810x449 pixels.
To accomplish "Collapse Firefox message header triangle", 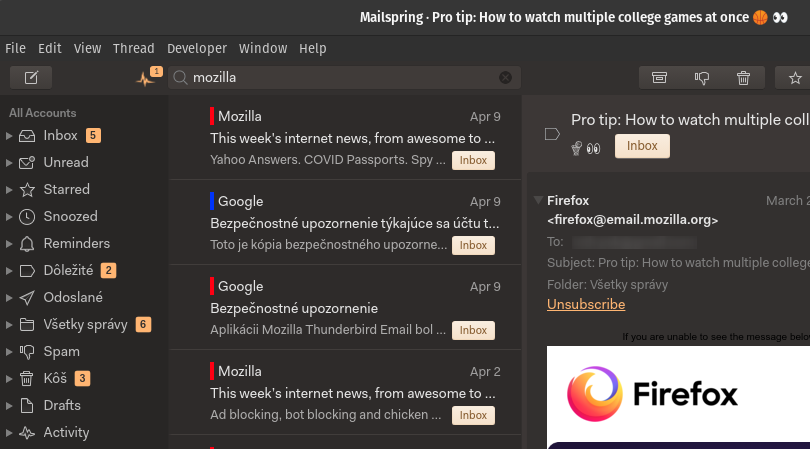I will [x=538, y=200].
